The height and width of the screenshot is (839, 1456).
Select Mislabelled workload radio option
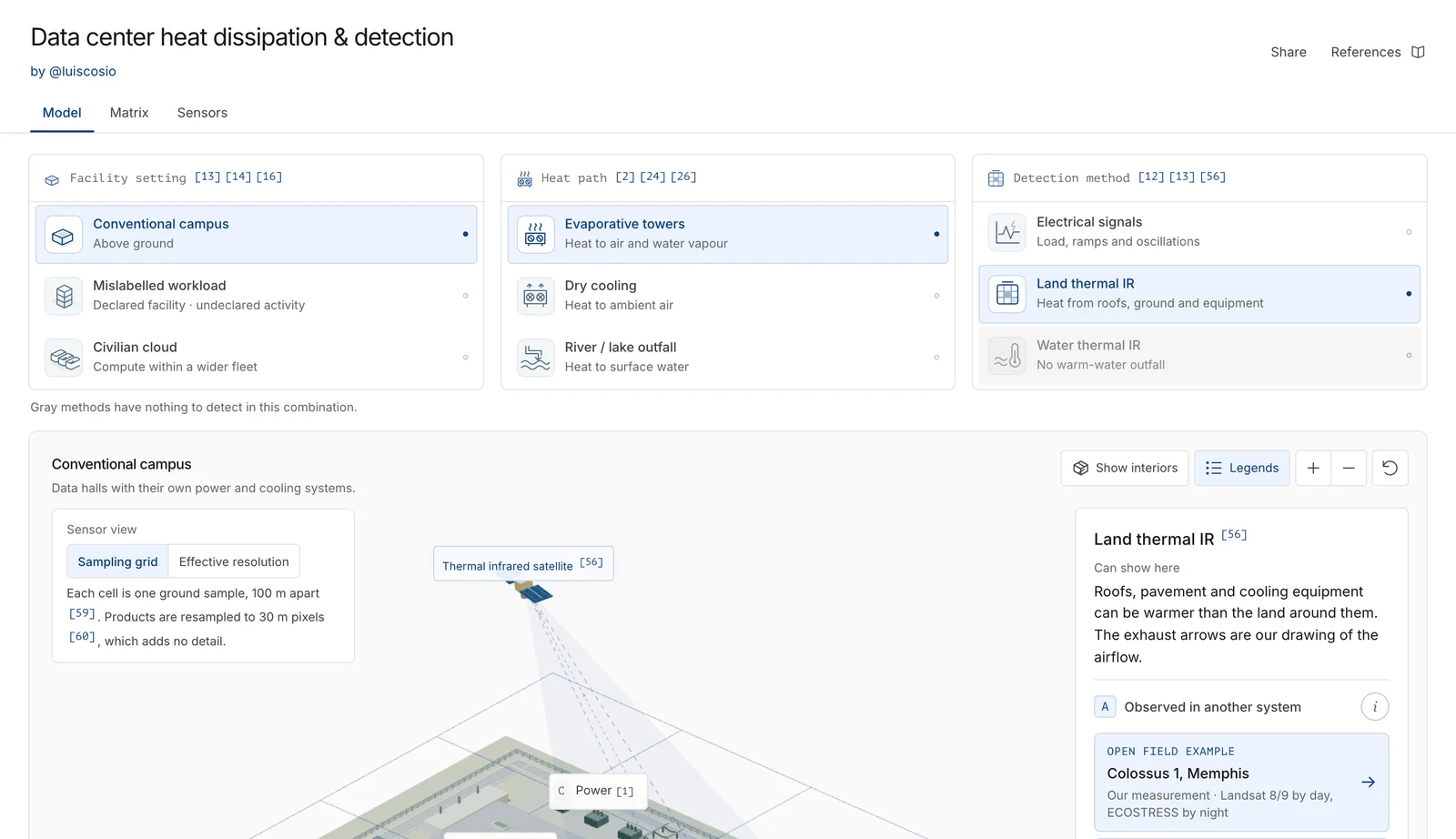click(x=256, y=296)
